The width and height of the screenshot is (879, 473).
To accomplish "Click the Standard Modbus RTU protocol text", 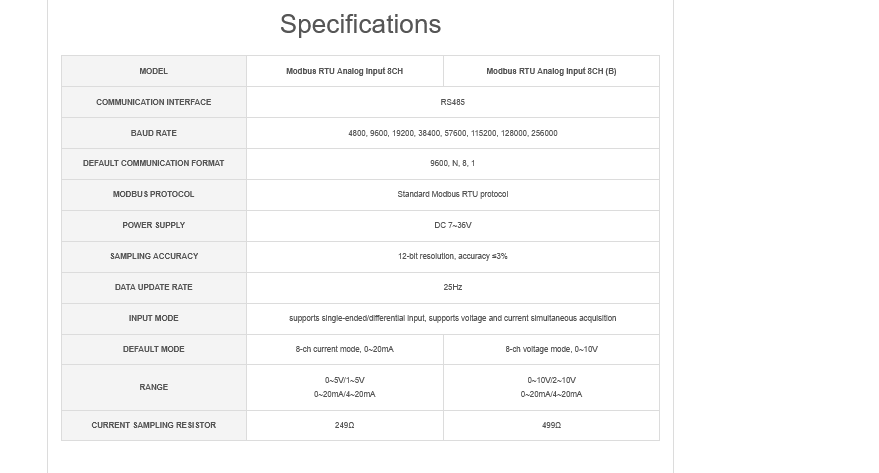I will [x=452, y=194].
